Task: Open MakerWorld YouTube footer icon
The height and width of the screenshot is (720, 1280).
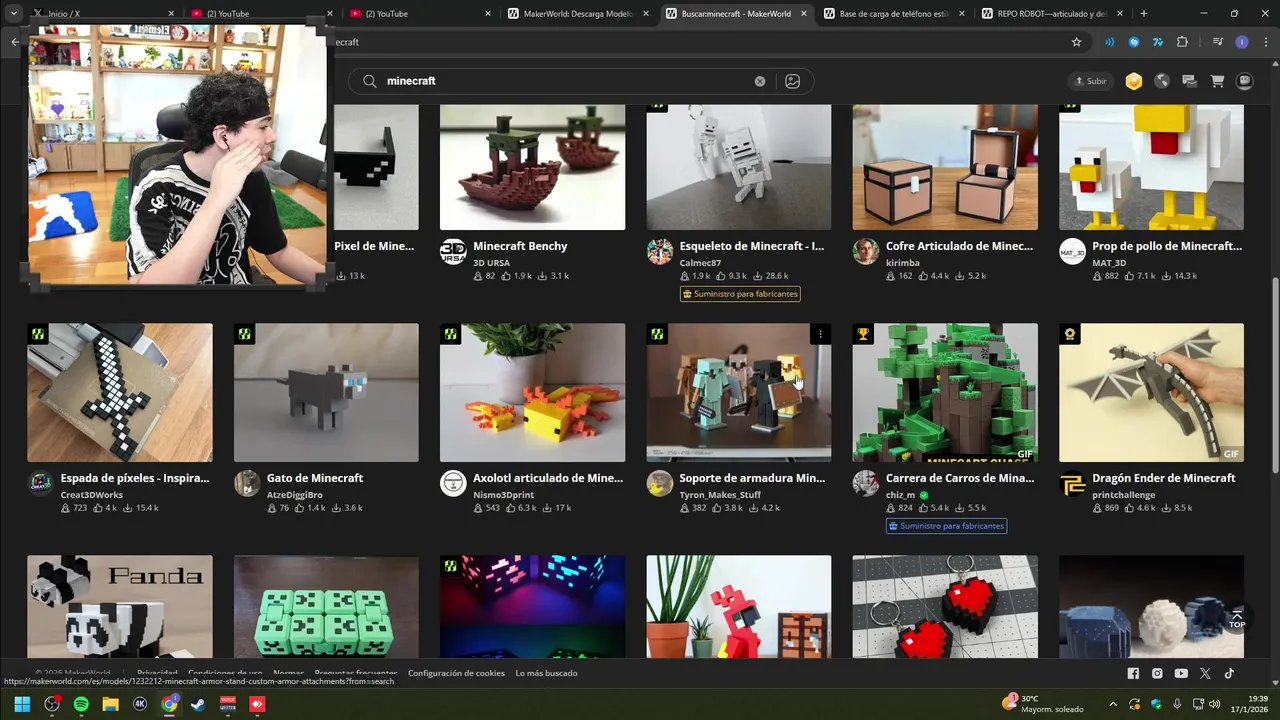Action: 1181,673
